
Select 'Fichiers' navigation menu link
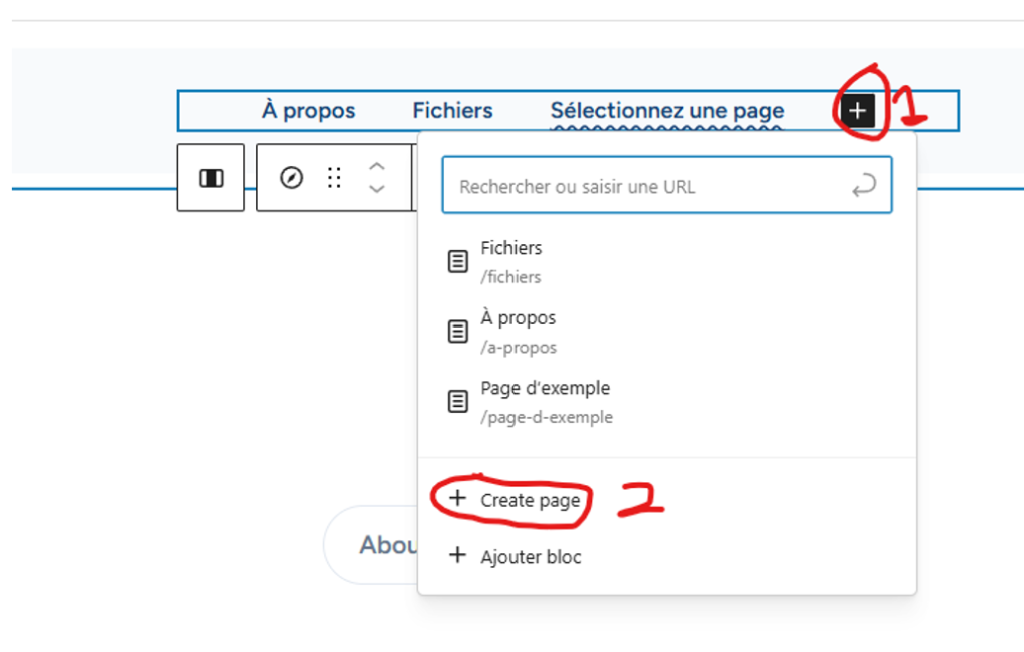(452, 111)
